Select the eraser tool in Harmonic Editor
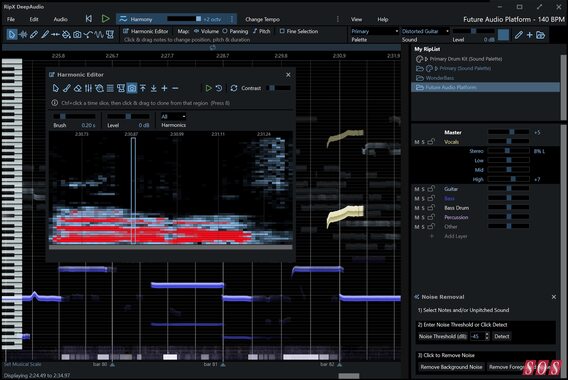This screenshot has width=568, height=380. click(78, 88)
